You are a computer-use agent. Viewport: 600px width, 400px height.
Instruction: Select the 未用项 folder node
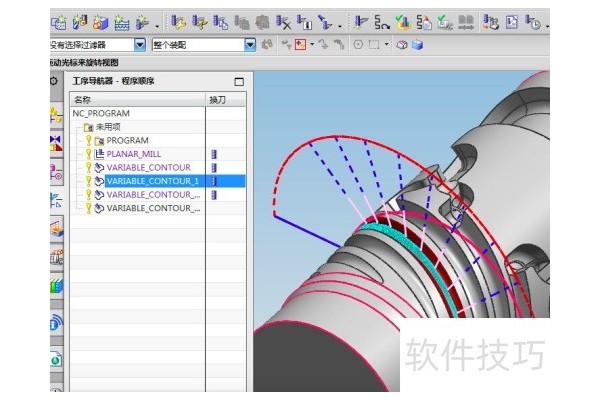tap(108, 127)
